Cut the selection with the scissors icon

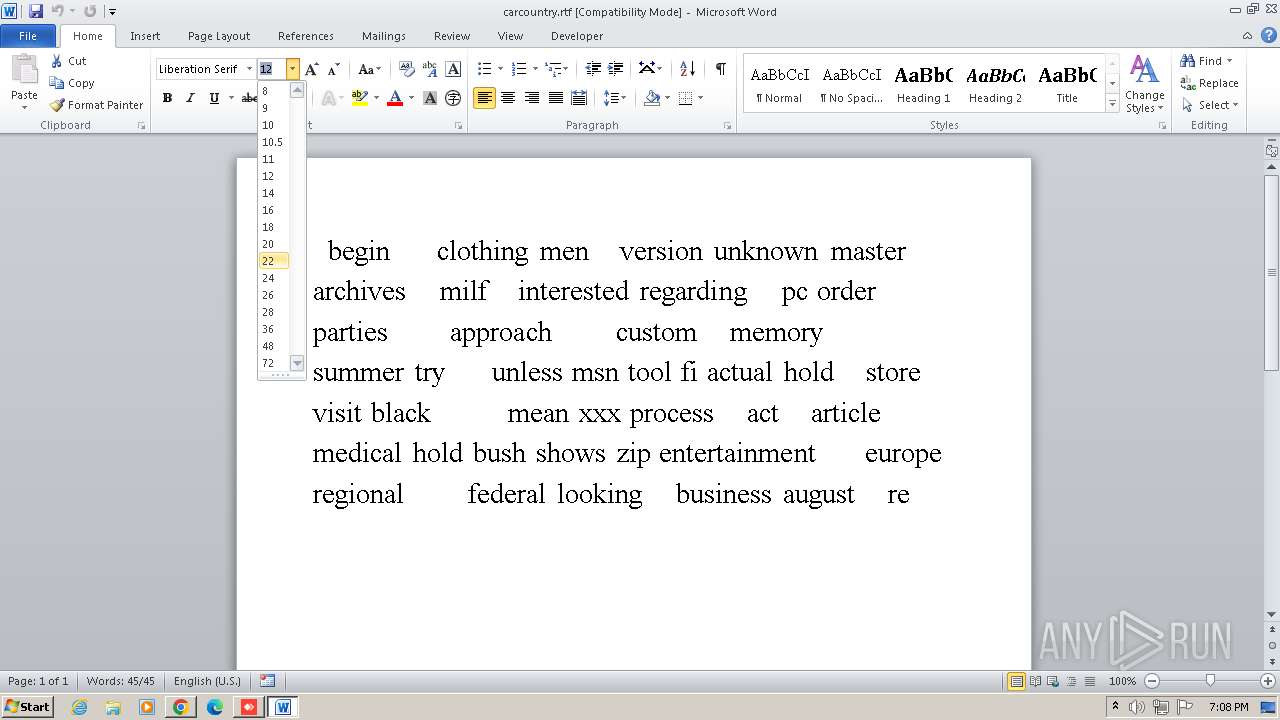coord(69,61)
